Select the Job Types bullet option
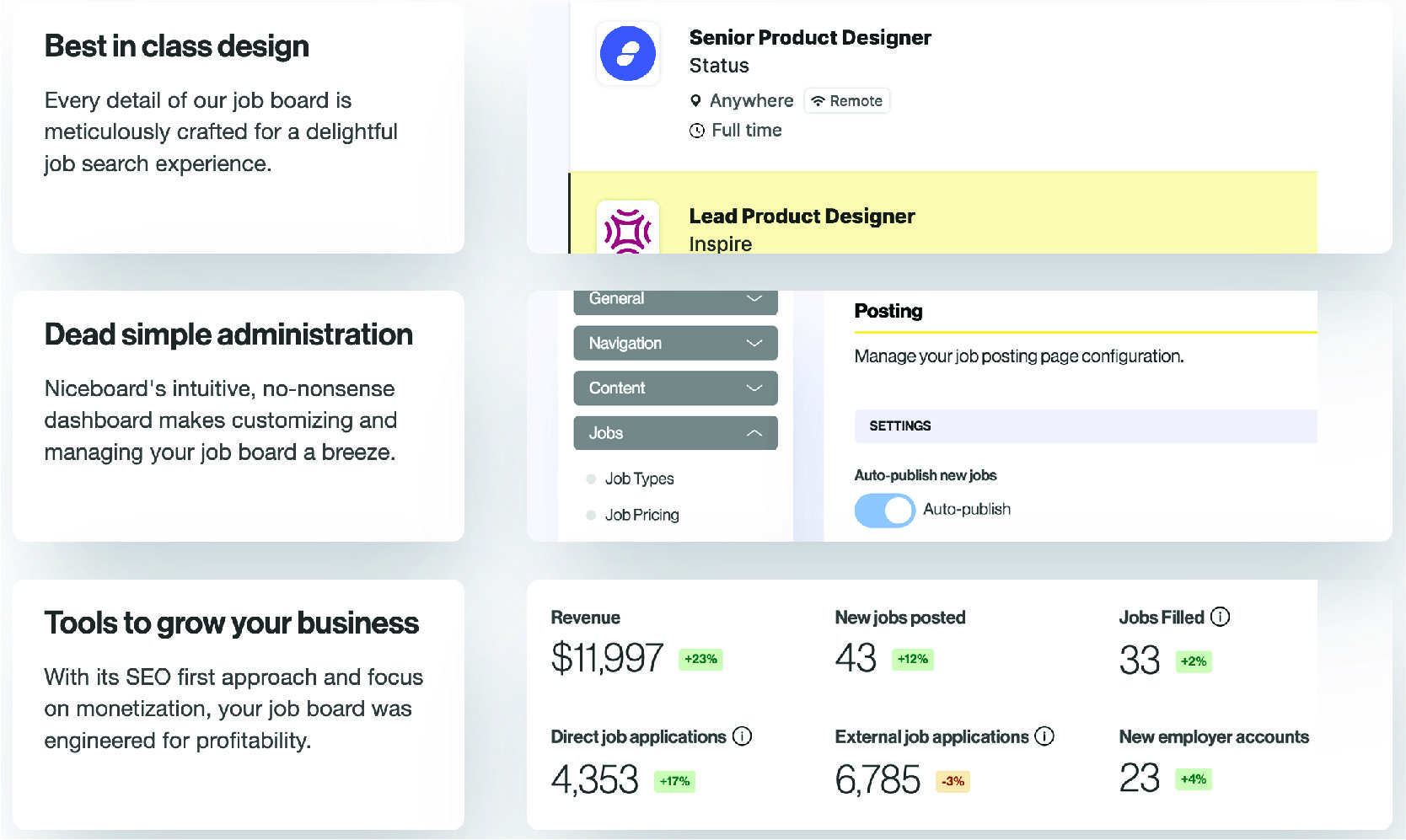Screen dimensions: 1406x840 tap(591, 478)
